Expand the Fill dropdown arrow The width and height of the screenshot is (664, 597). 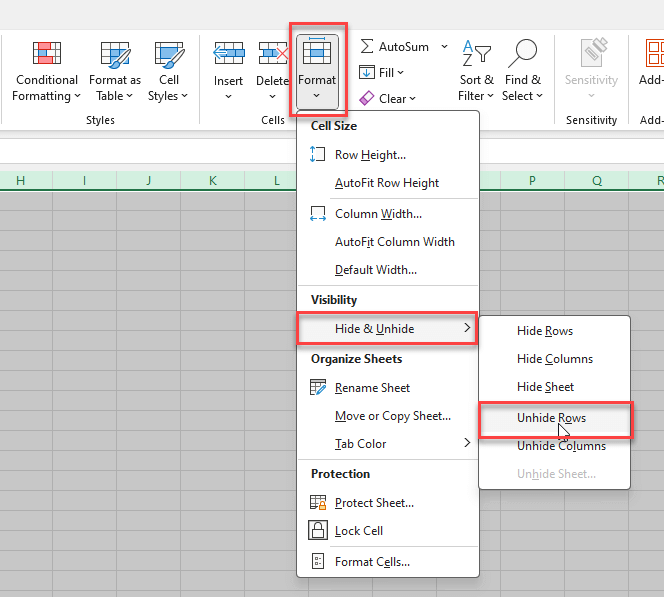click(x=400, y=73)
